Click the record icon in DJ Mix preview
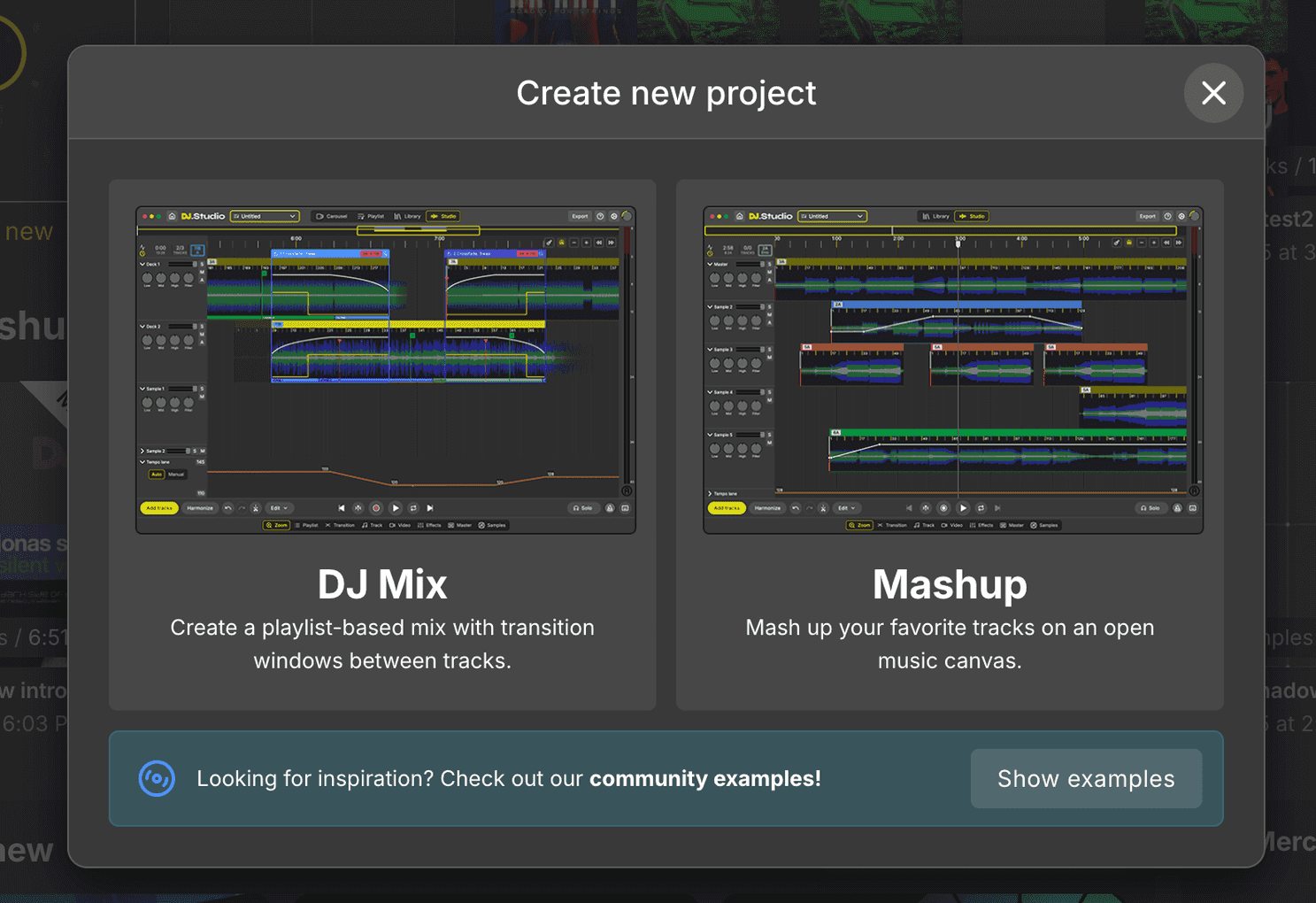This screenshot has width=1316, height=903. pyautogui.click(x=376, y=508)
